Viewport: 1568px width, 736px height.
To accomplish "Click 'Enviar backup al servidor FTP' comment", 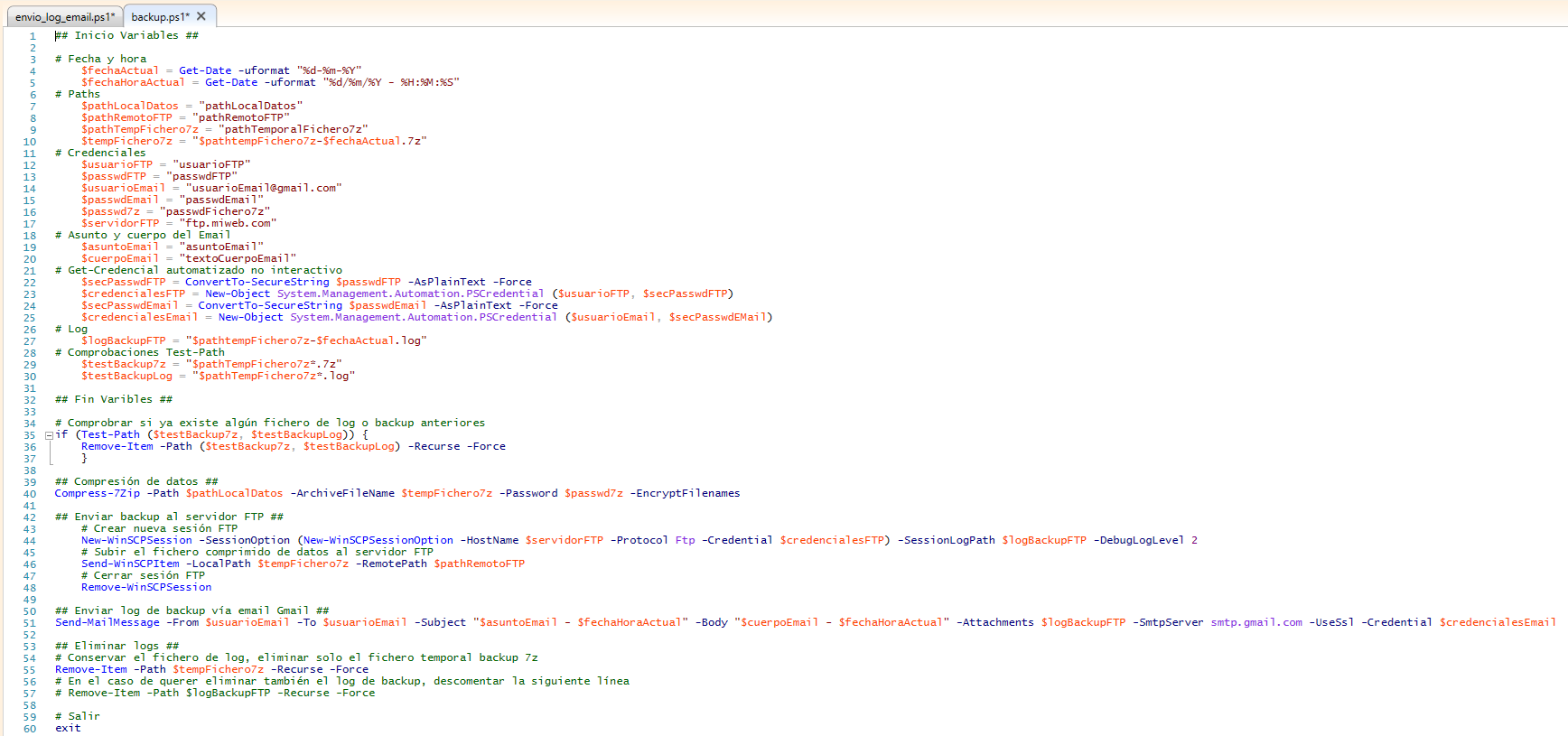I will pos(169,517).
